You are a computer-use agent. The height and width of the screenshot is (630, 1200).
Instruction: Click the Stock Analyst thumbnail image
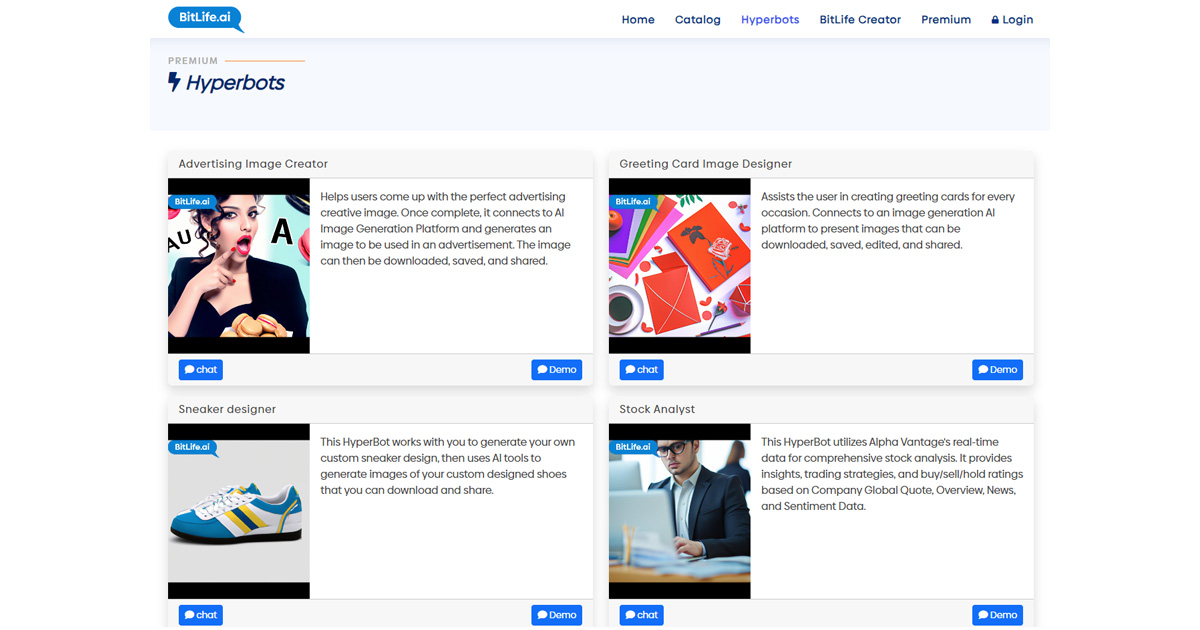pyautogui.click(x=680, y=511)
